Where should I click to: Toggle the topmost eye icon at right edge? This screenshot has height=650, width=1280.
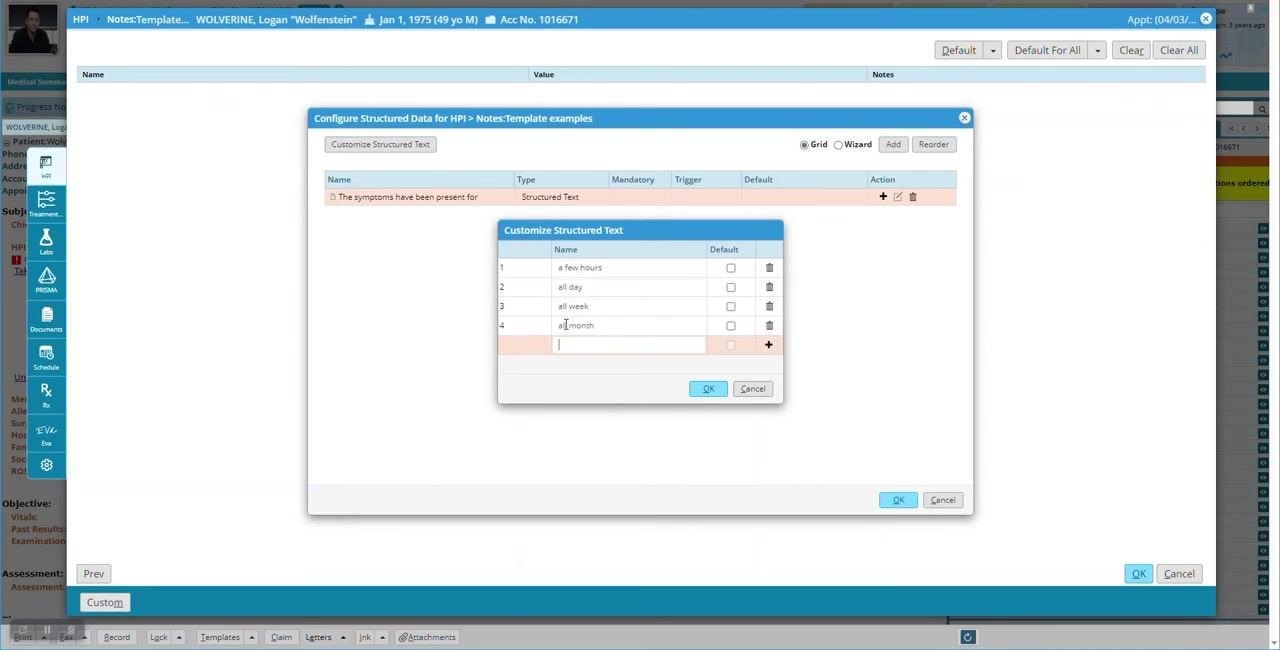tap(1263, 229)
